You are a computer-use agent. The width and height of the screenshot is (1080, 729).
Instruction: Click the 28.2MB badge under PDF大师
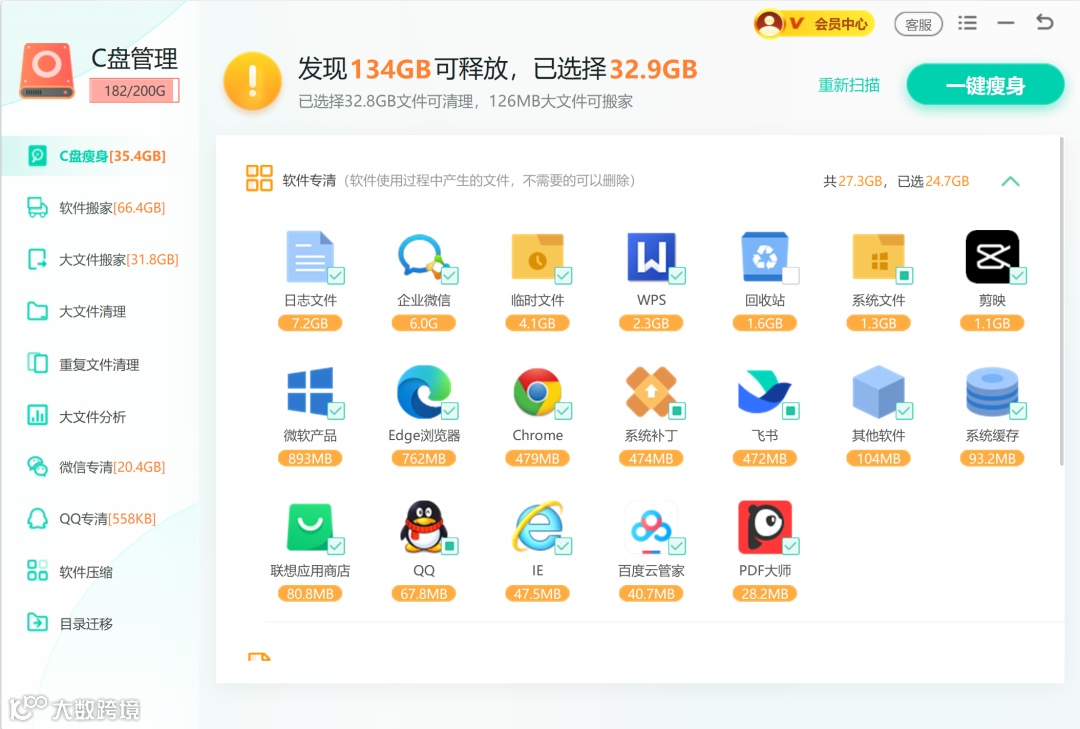765,594
